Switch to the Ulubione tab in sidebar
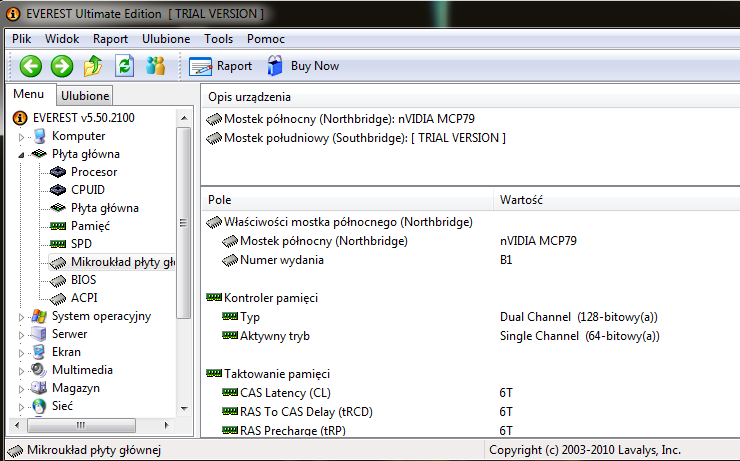The image size is (740, 461). point(85,96)
